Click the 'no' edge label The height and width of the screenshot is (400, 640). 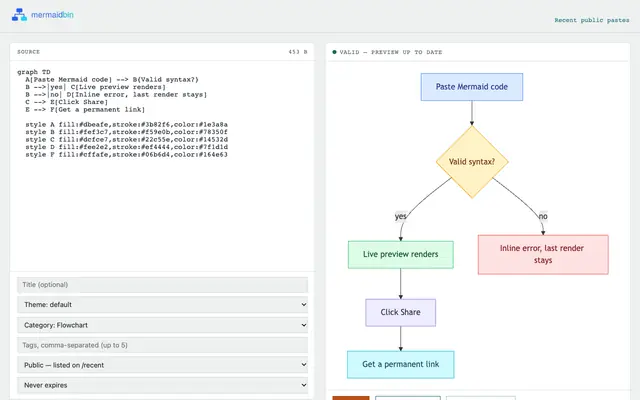tap(543, 216)
